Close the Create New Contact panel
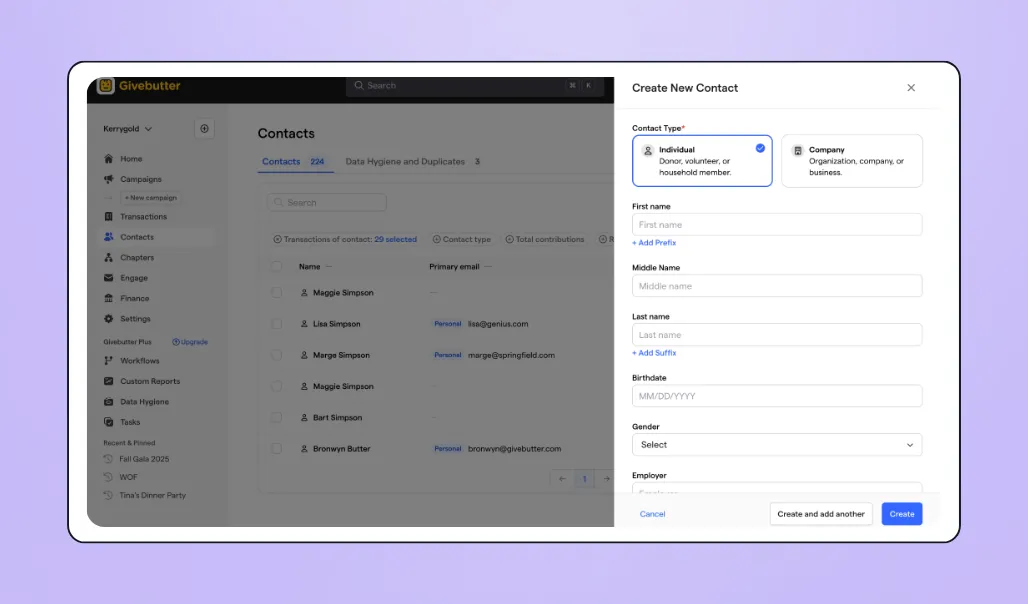The image size is (1028, 604). tap(911, 88)
